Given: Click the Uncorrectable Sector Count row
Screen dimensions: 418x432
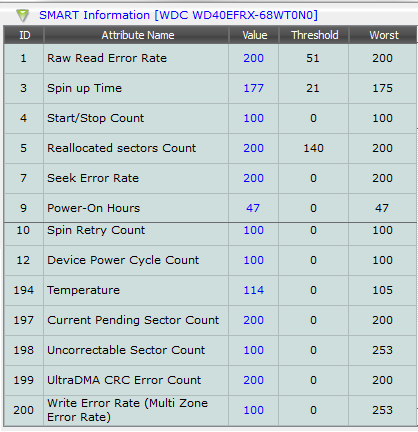Looking at the screenshot, I should pos(210,350).
